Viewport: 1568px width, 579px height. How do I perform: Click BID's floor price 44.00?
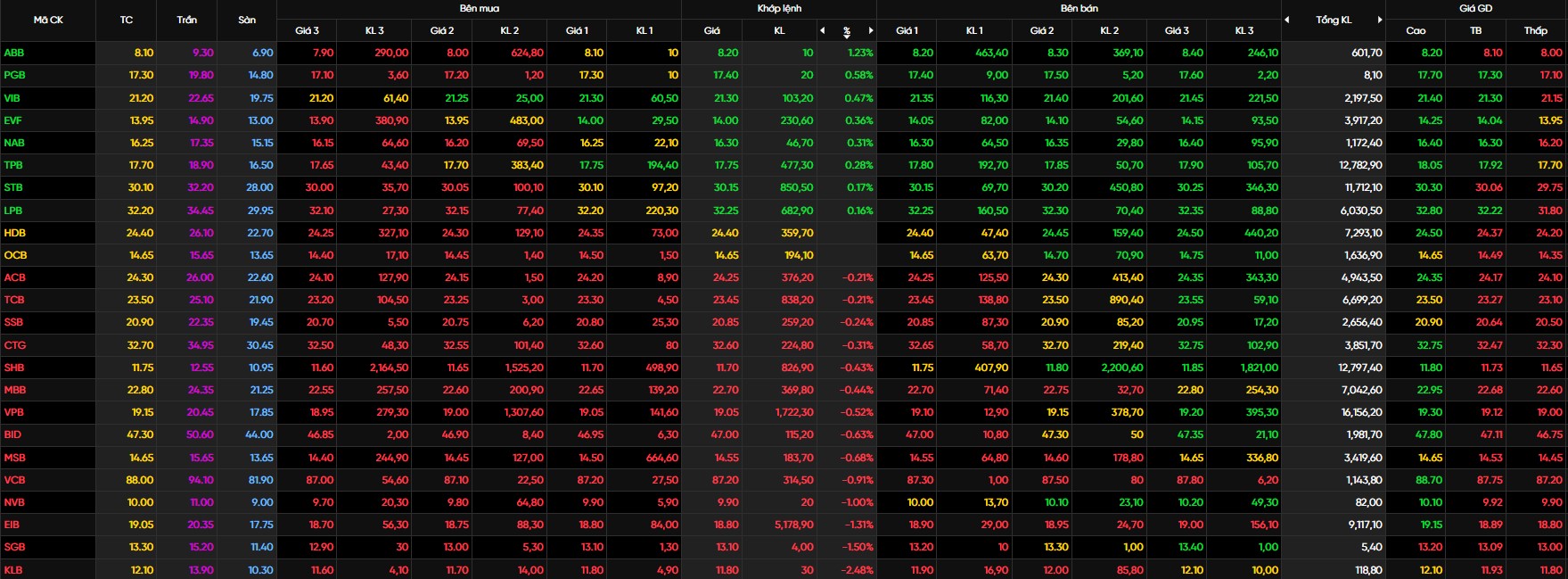pos(259,434)
